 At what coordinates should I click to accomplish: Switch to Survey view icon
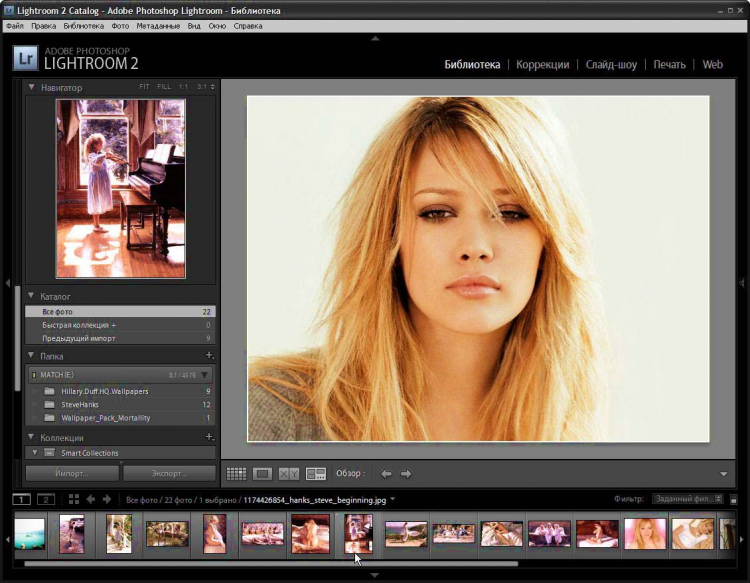click(x=316, y=473)
